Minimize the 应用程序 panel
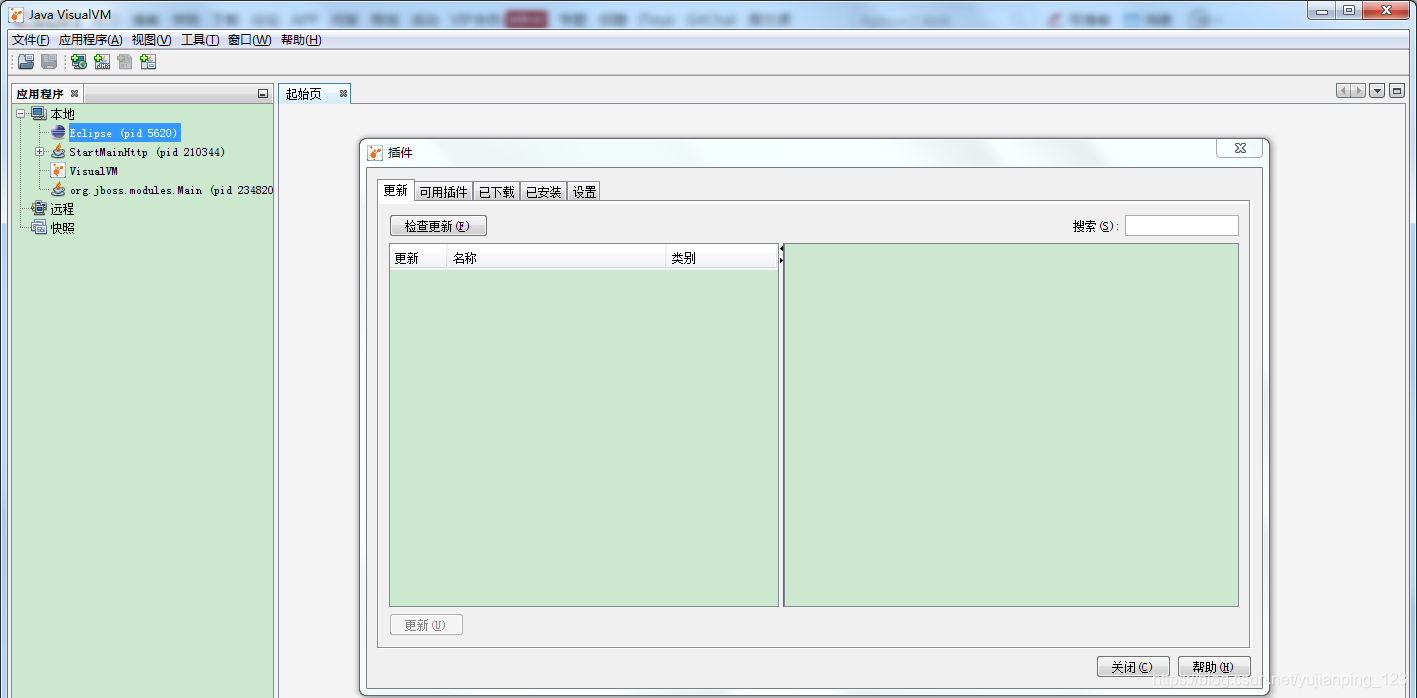The width and height of the screenshot is (1417, 698). click(x=263, y=94)
